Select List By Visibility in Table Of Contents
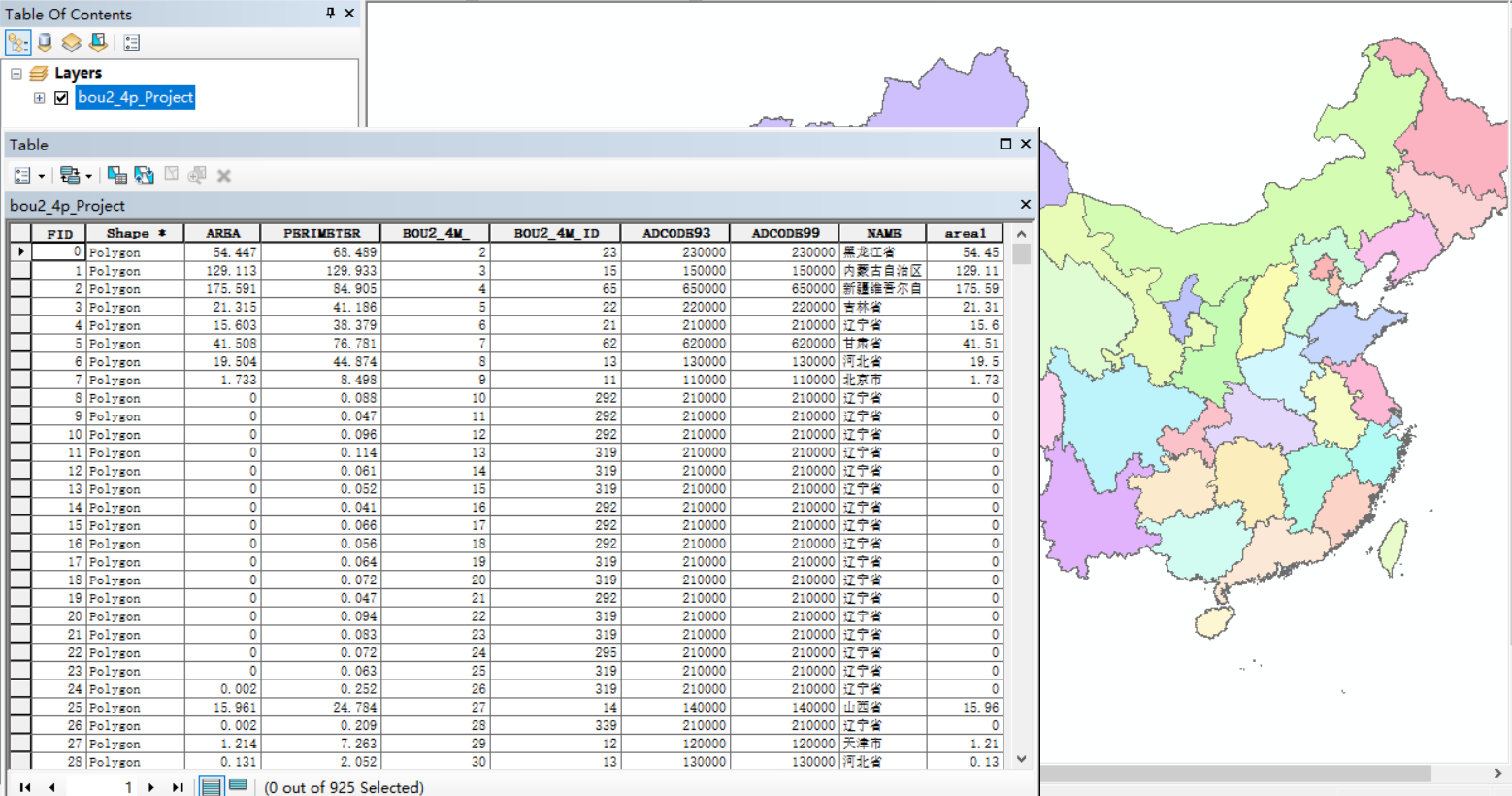1512x796 pixels. click(x=71, y=42)
